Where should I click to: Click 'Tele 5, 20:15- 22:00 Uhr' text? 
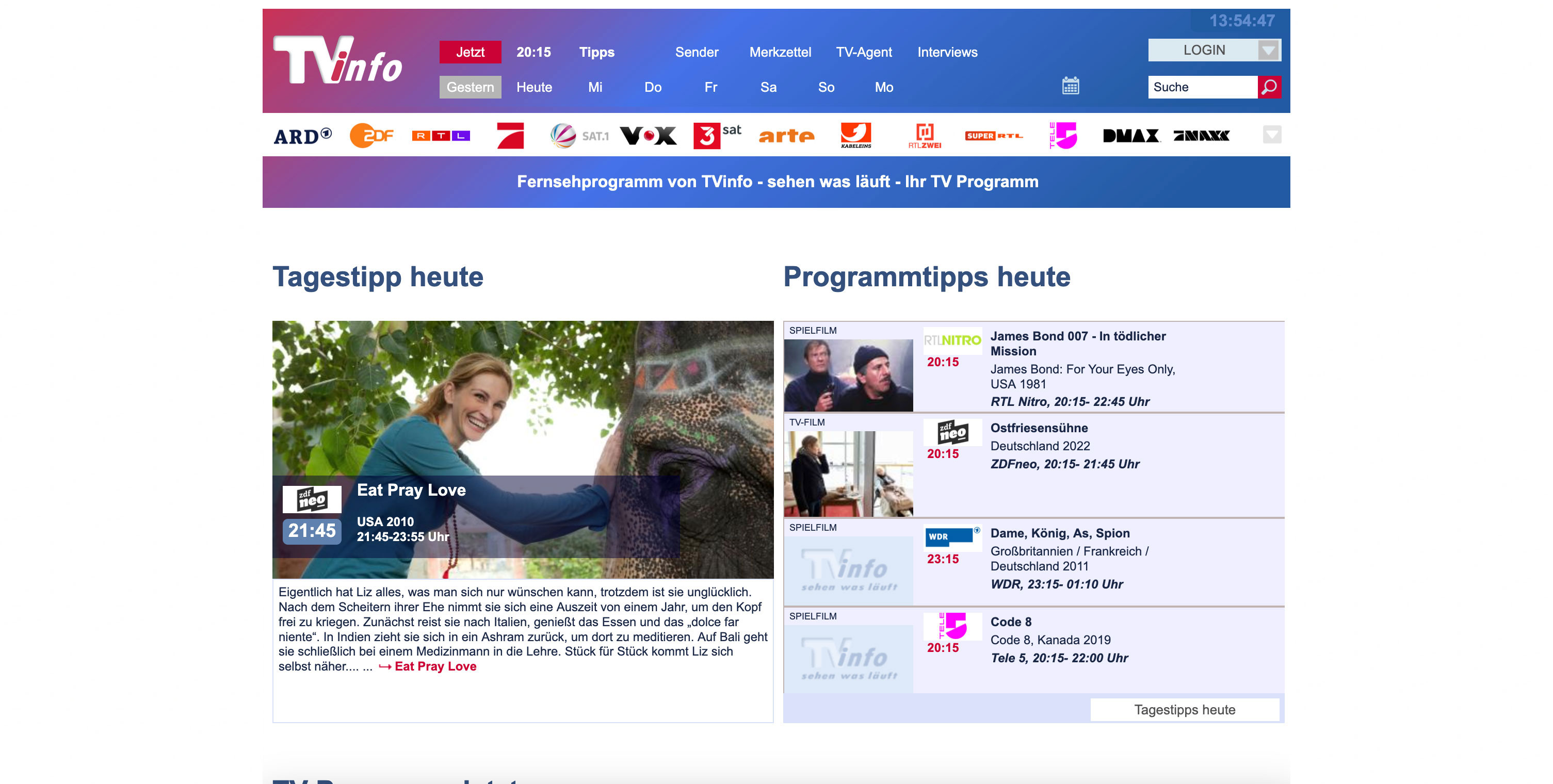[1059, 658]
